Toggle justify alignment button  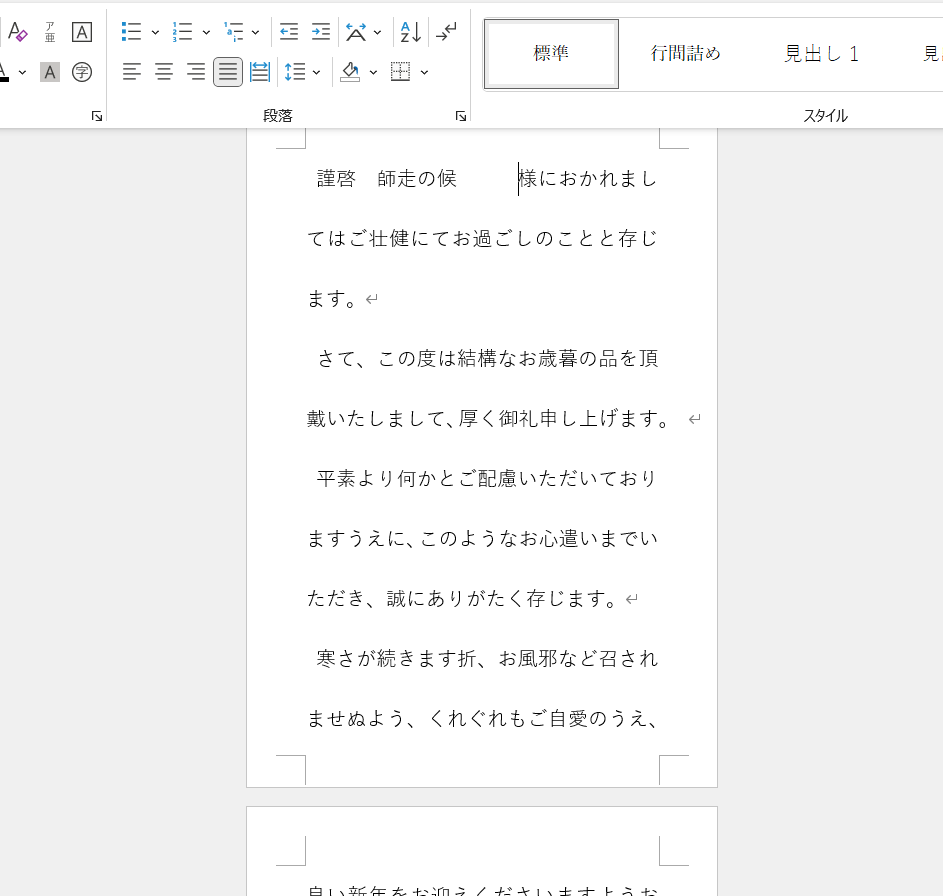228,72
